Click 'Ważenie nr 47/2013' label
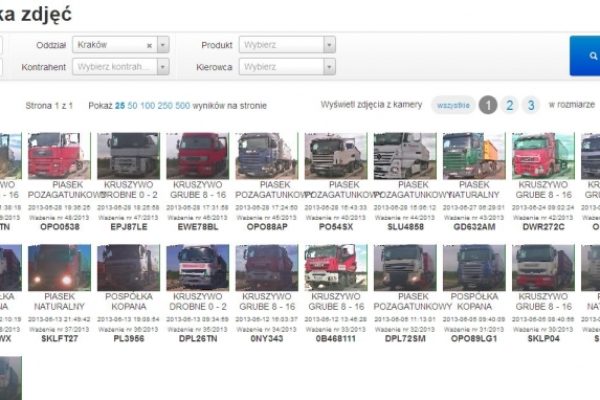600x400 pixels. [129, 218]
